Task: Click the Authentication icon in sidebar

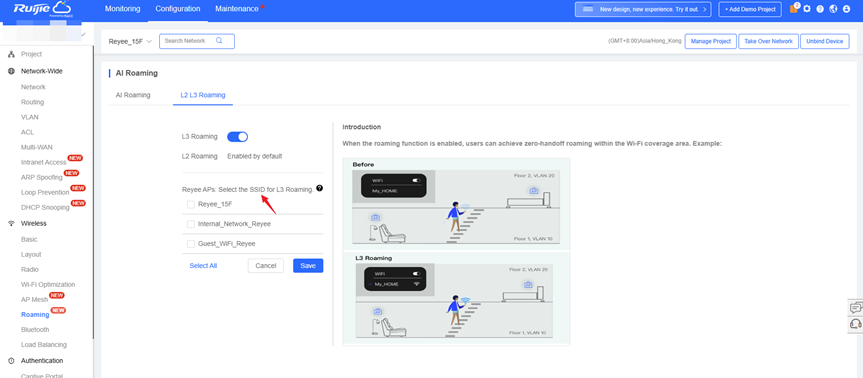Action: point(11,361)
